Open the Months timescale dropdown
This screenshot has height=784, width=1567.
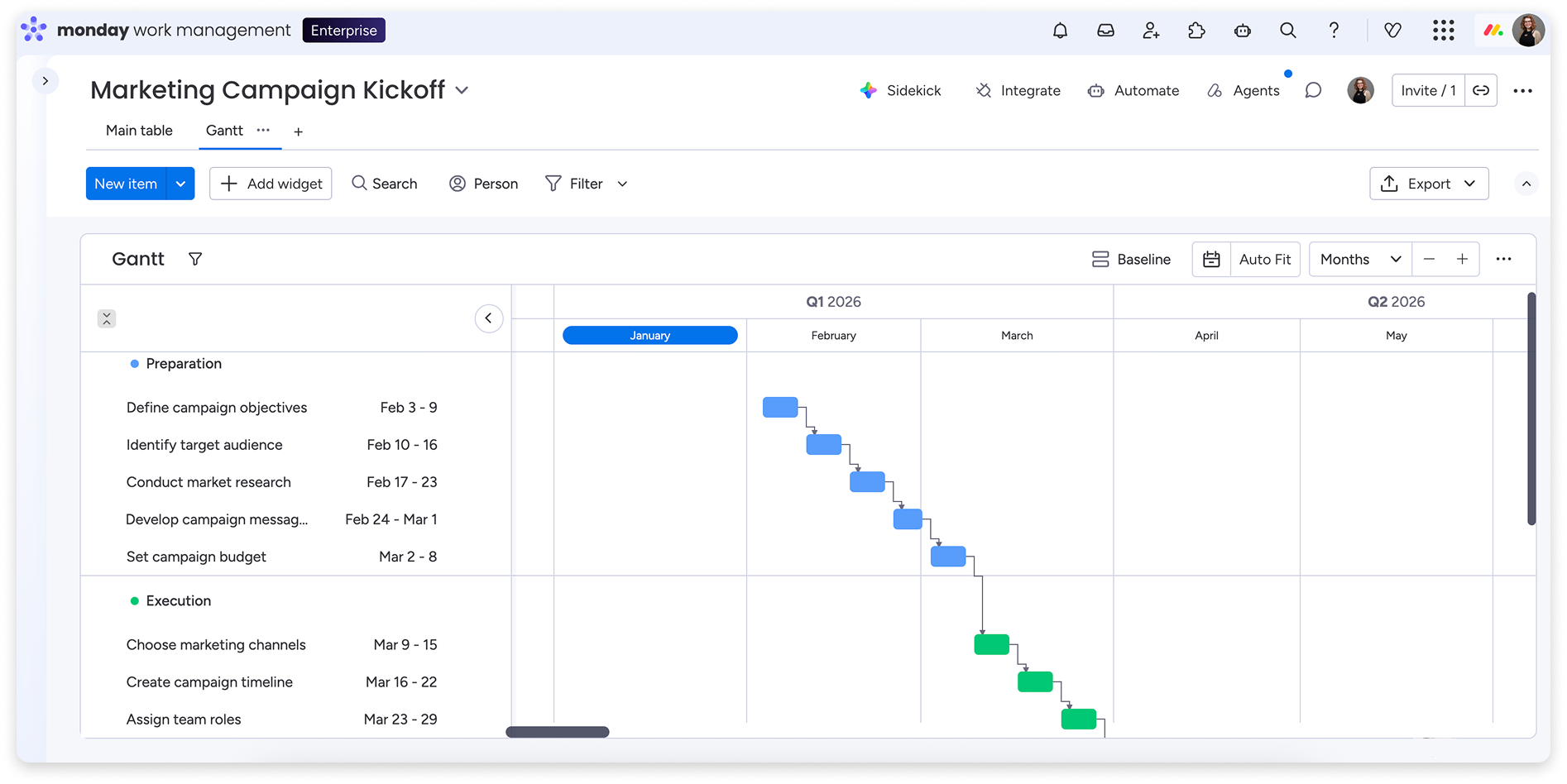tap(1360, 260)
